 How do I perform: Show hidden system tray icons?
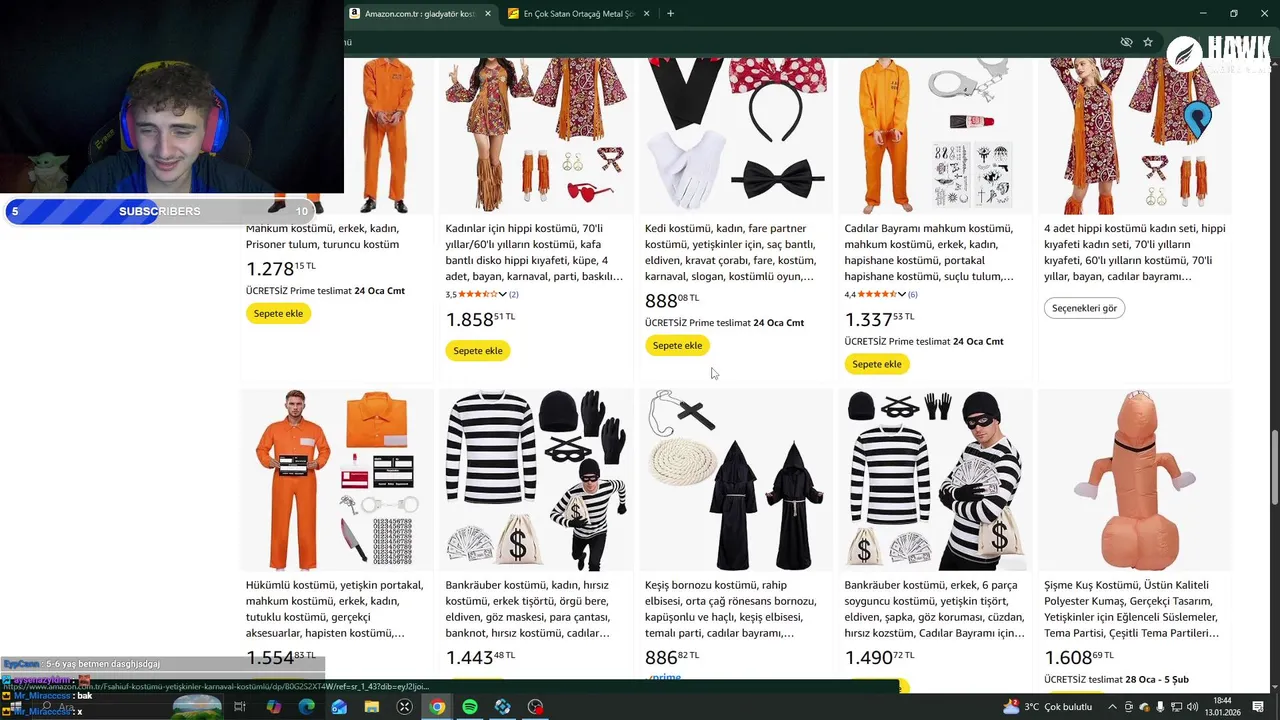(1111, 707)
